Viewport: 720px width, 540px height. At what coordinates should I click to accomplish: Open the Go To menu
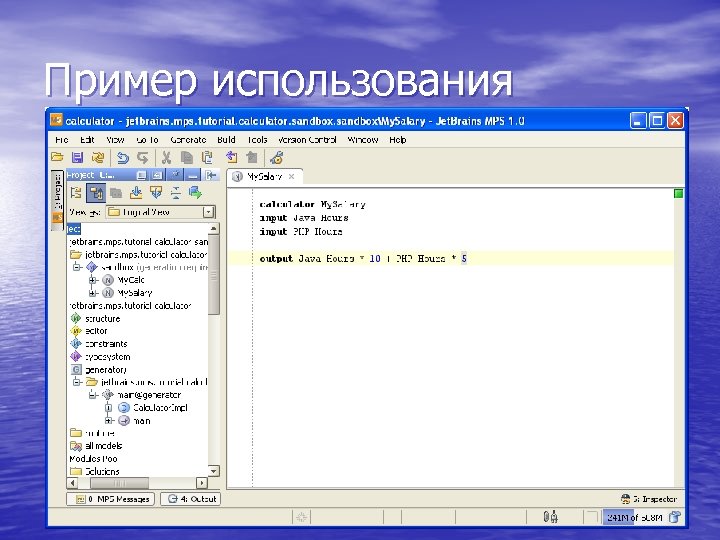pyautogui.click(x=147, y=140)
